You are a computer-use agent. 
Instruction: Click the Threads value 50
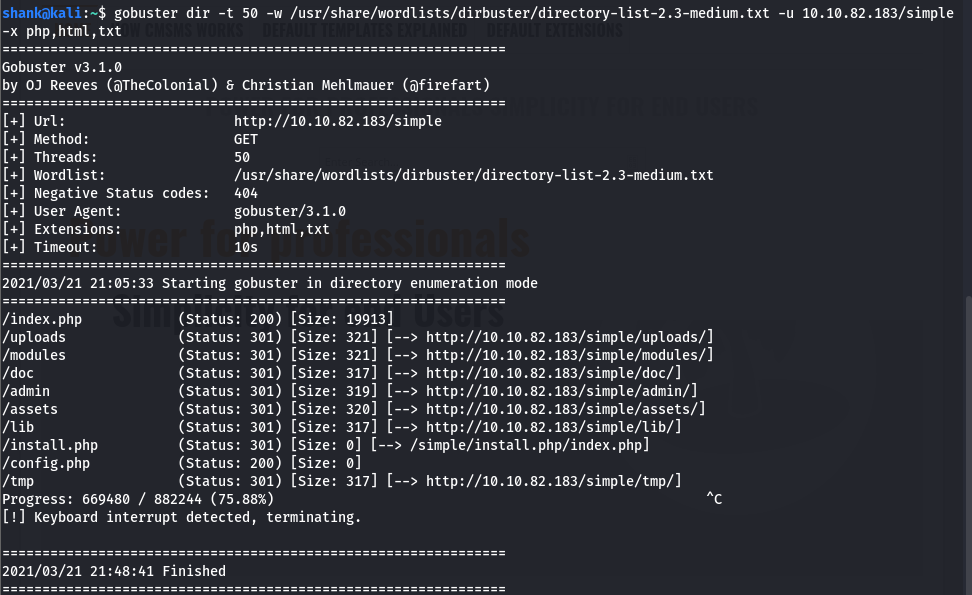click(x=242, y=157)
